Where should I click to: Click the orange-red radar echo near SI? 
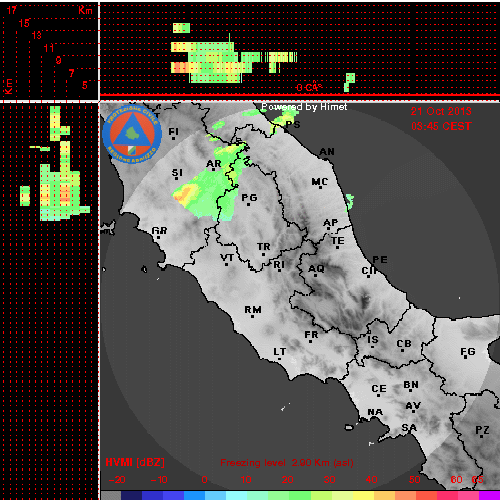183,195
